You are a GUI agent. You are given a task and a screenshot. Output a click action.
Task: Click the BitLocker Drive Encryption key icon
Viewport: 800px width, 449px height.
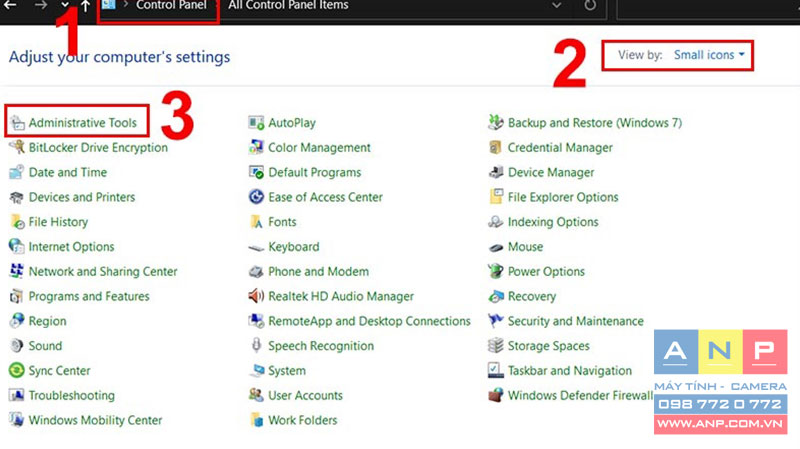(x=17, y=147)
